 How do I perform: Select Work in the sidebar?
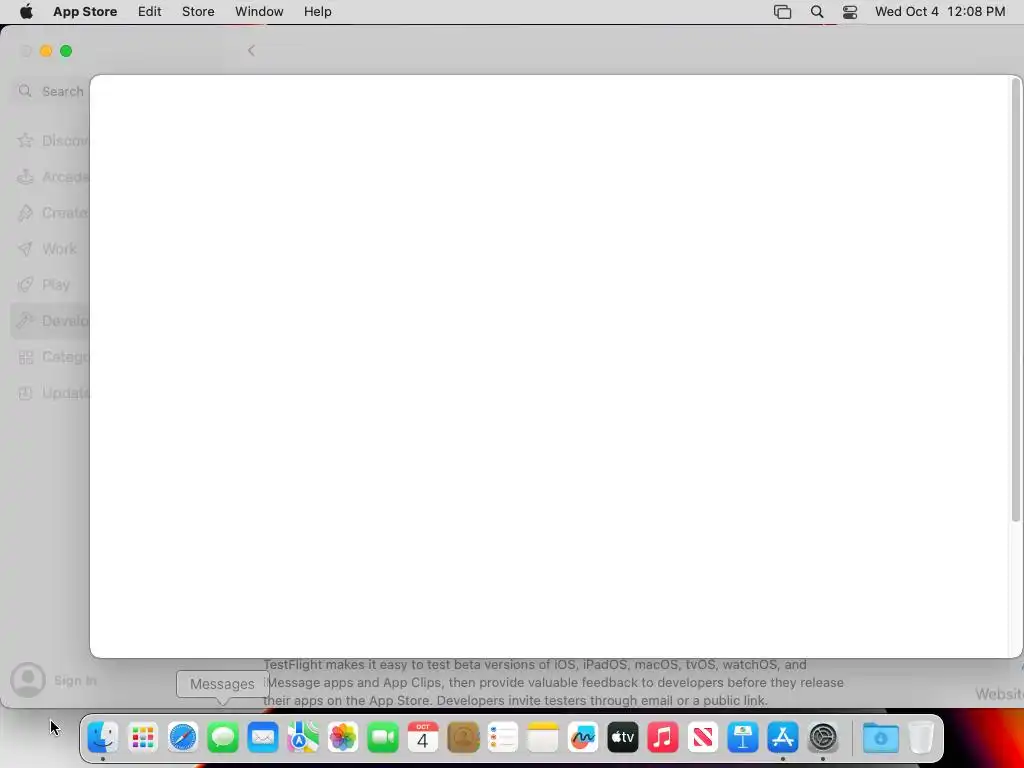pos(51,249)
